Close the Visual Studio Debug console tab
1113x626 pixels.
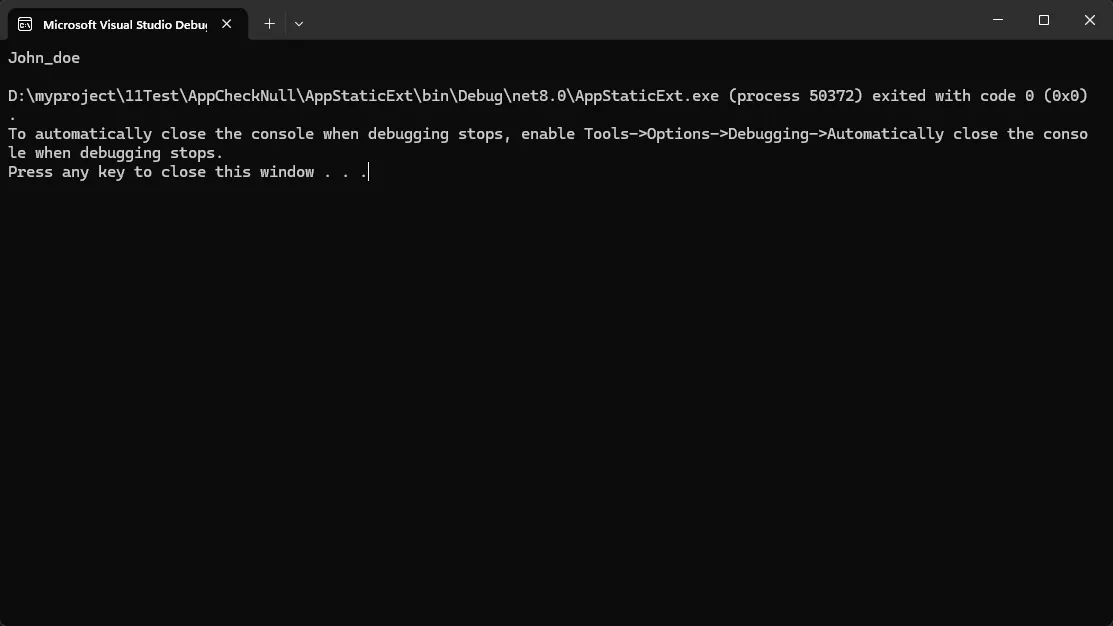coord(227,24)
